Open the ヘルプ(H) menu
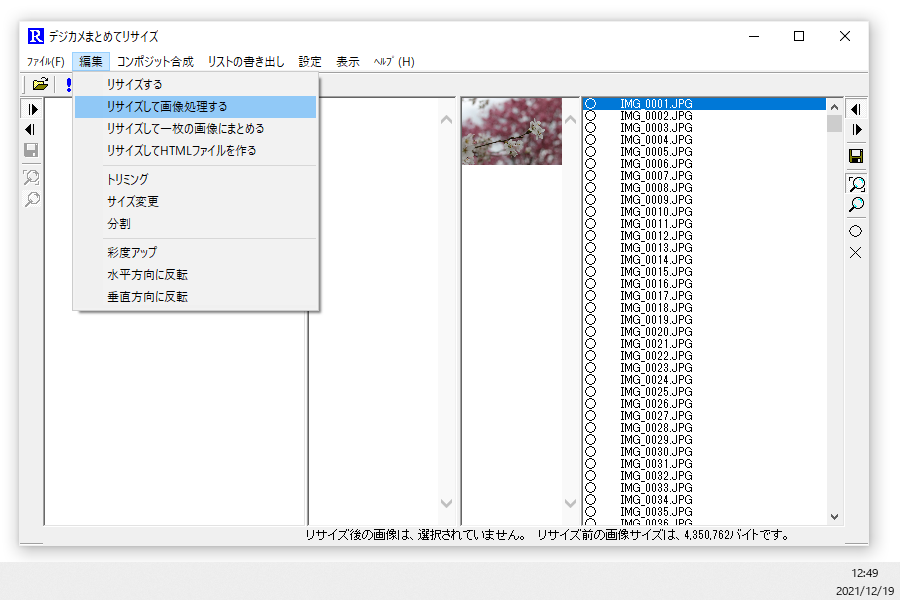The height and width of the screenshot is (600, 900). tap(394, 61)
